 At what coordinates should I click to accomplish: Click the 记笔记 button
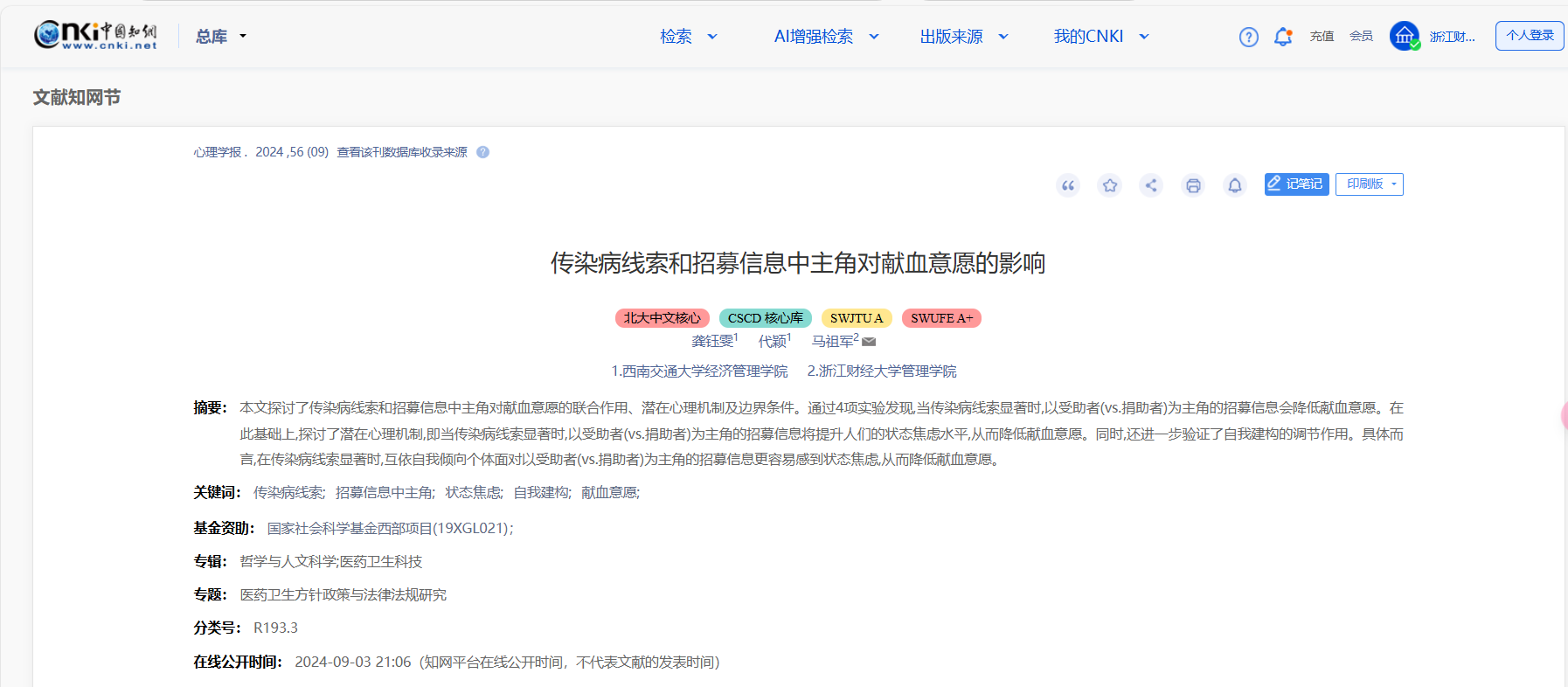pos(1295,184)
